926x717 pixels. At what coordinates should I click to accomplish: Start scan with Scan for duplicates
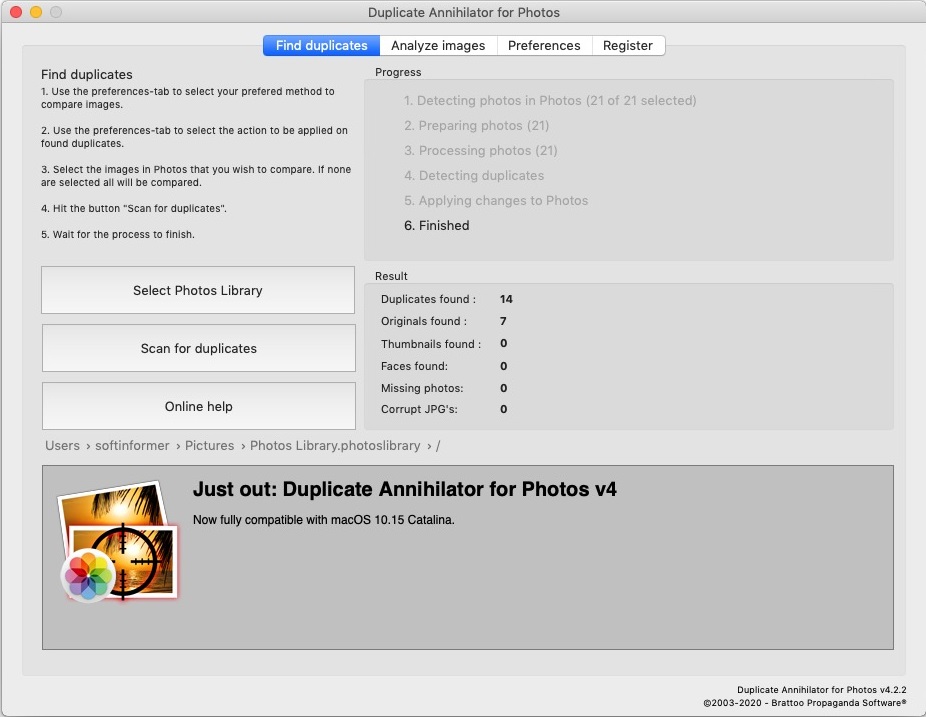(x=198, y=348)
